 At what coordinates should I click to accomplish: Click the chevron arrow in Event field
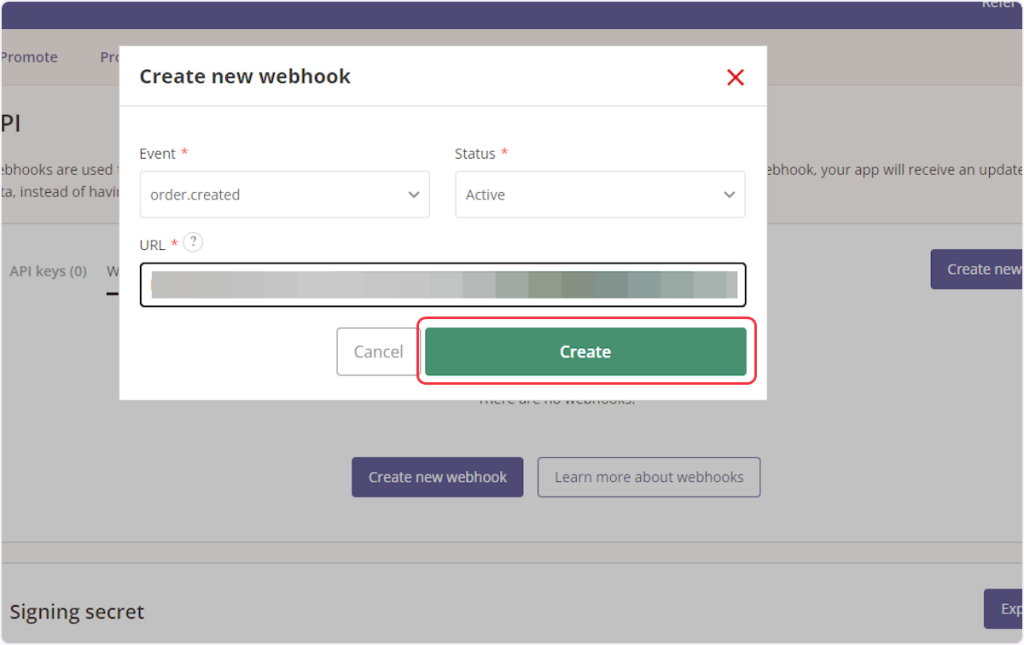[x=414, y=195]
